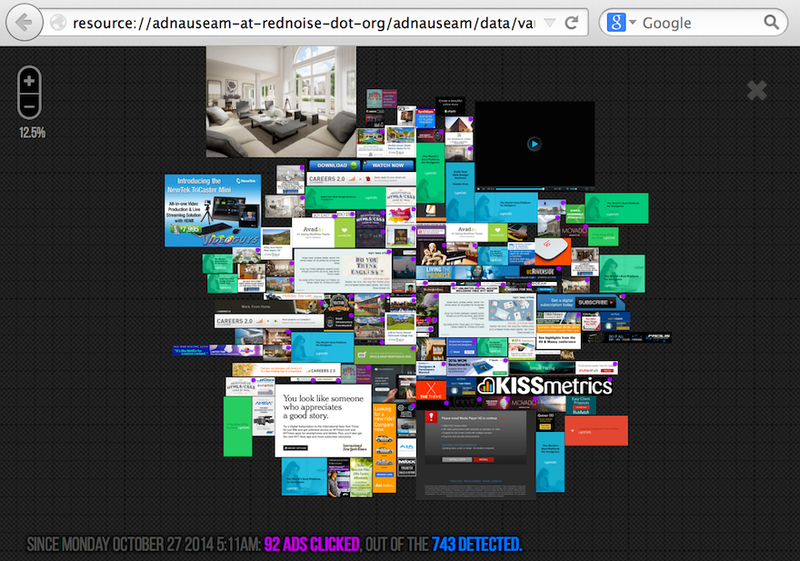Viewport: 800px width, 561px height.
Task: Click the blue WATCH NOW button ad
Action: click(x=389, y=165)
